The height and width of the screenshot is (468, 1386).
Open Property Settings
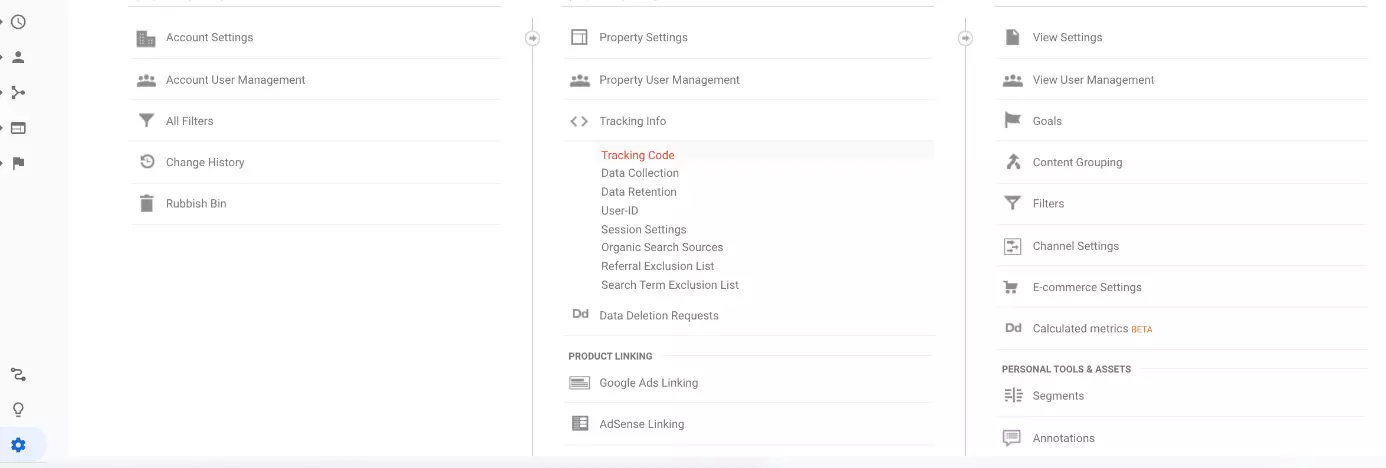click(644, 38)
